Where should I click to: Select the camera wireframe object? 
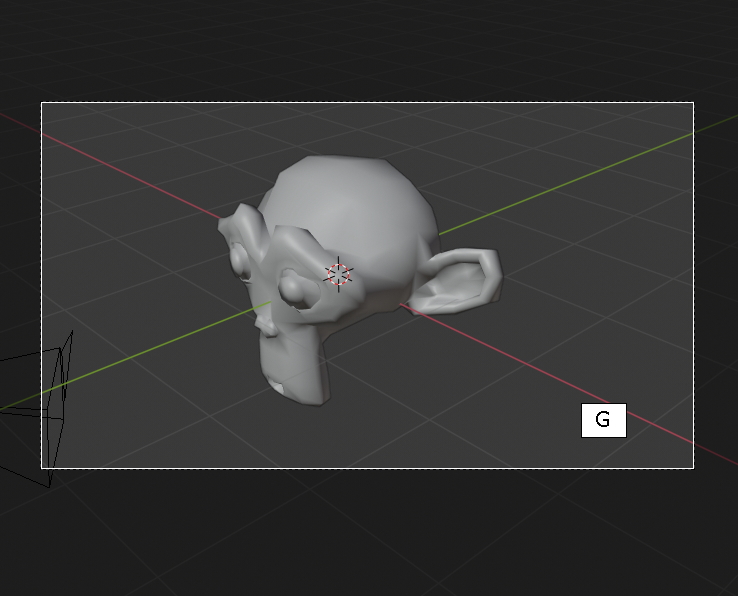click(x=35, y=409)
